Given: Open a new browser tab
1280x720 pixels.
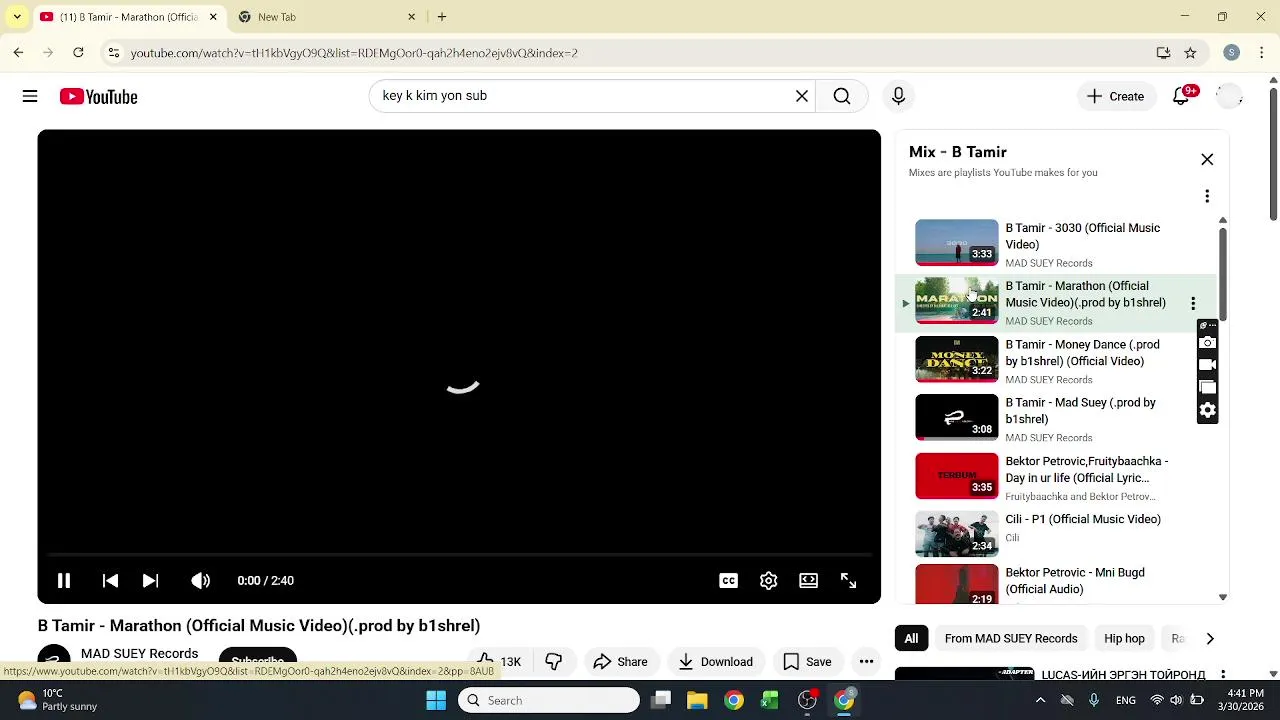Looking at the screenshot, I should [x=442, y=17].
